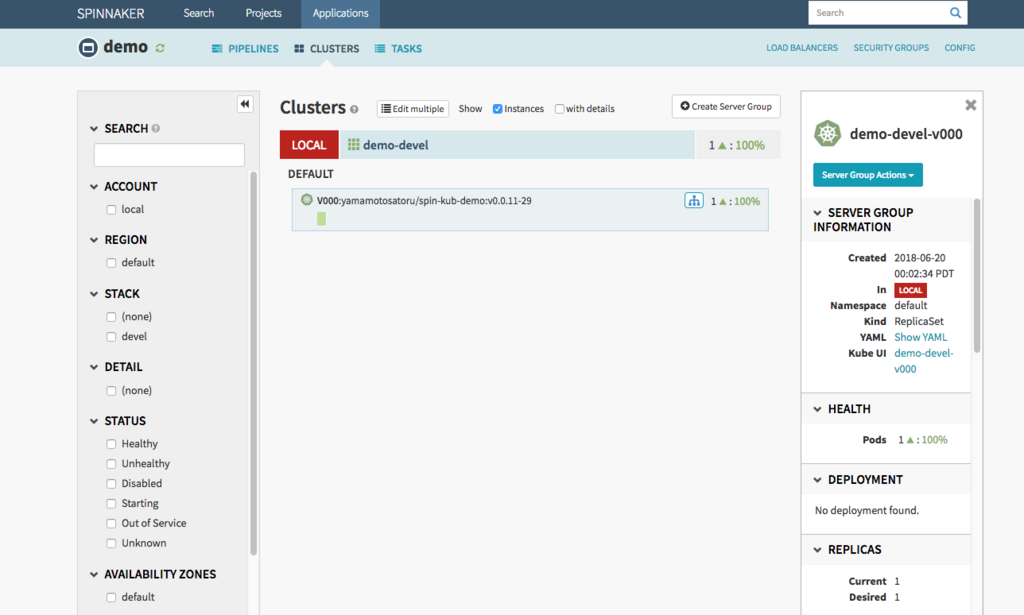1024x615 pixels.
Task: Check the (none) stack filter
Action: click(111, 317)
